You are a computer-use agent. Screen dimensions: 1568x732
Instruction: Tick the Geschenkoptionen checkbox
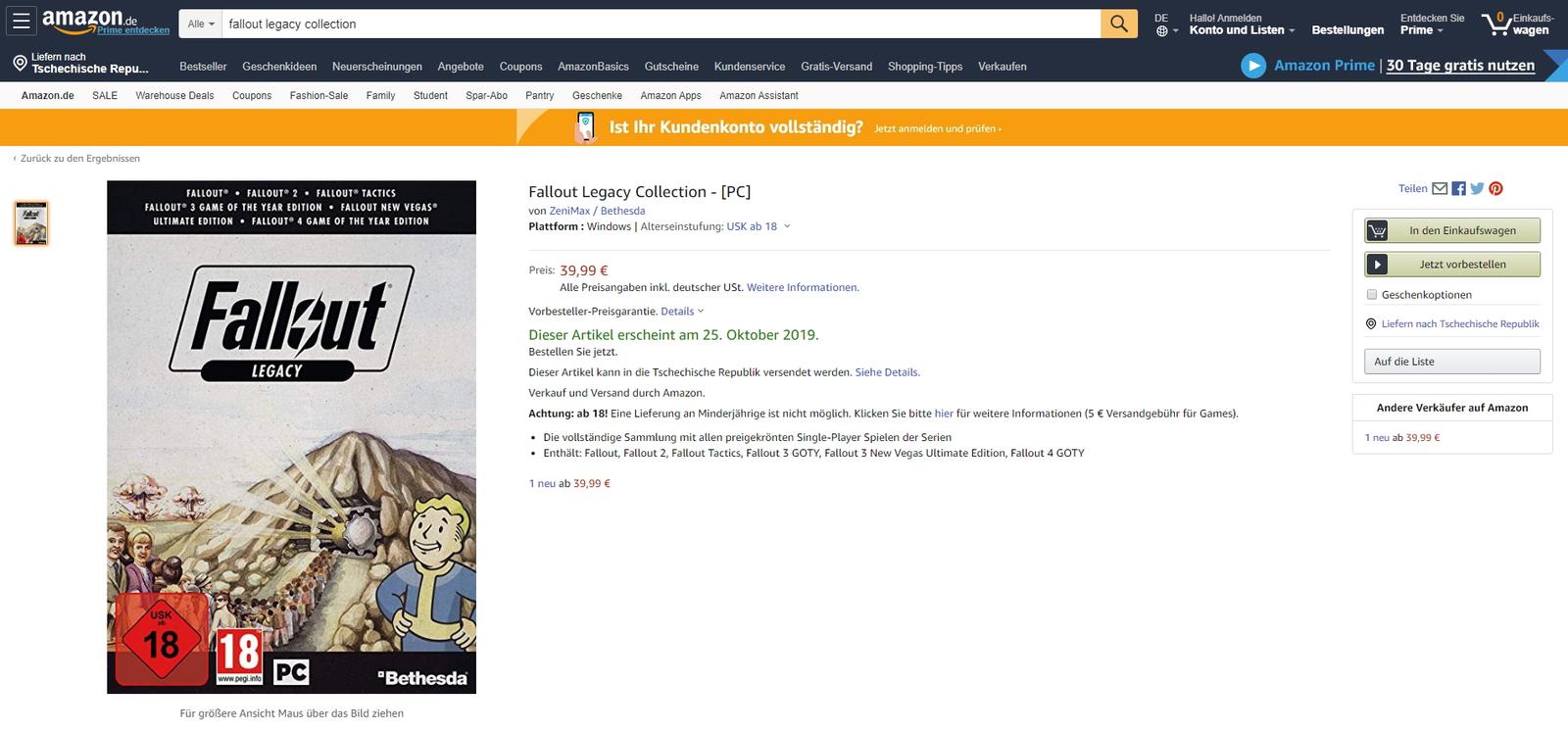1372,294
